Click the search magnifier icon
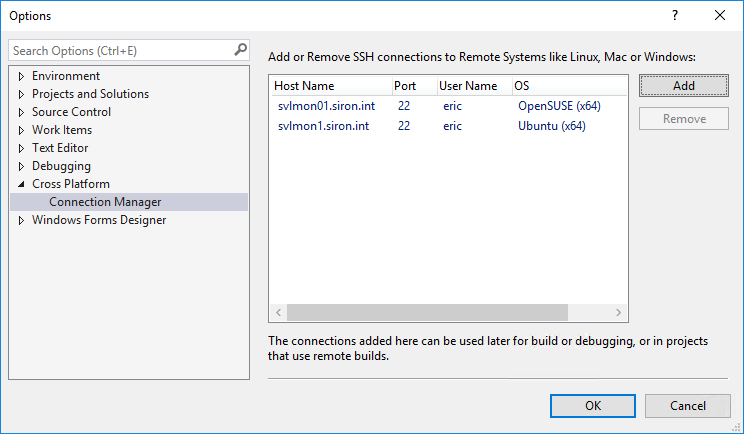 (x=240, y=49)
